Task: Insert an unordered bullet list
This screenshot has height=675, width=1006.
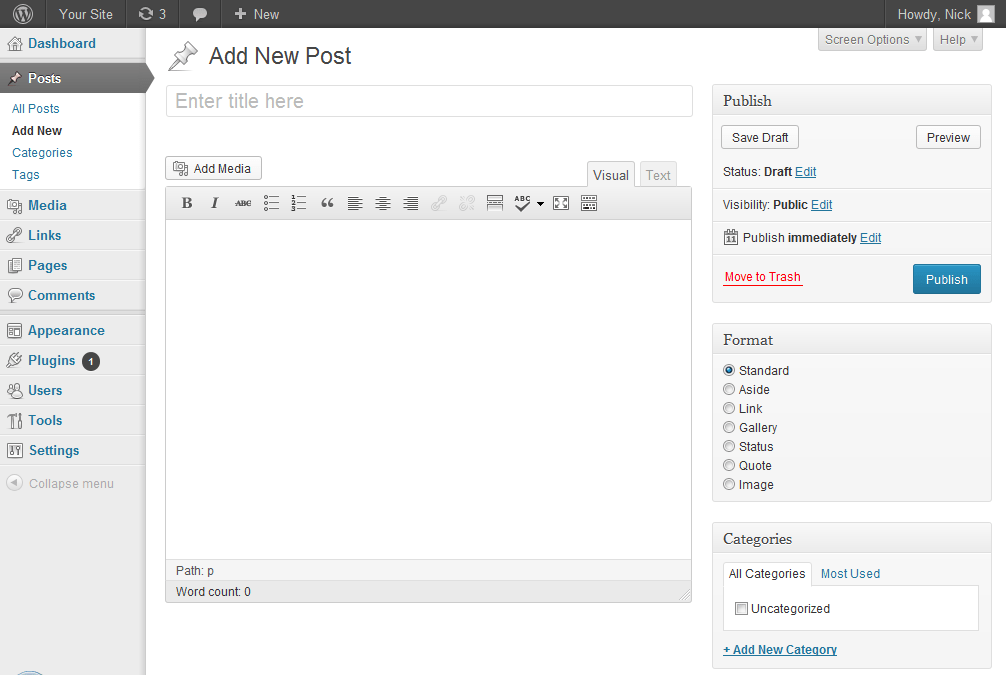Action: coord(271,203)
